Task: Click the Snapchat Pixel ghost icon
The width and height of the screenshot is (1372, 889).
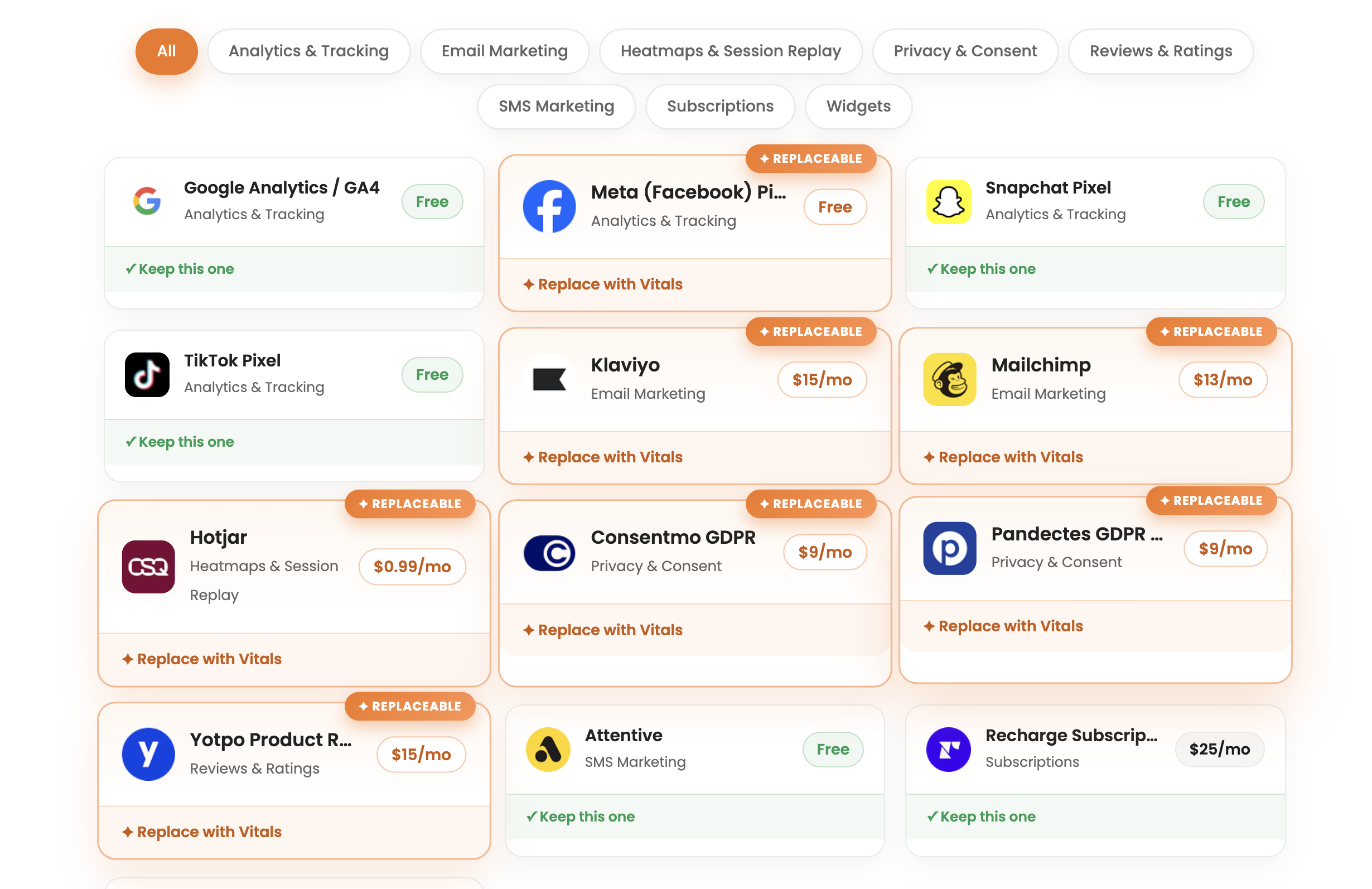Action: coord(948,201)
